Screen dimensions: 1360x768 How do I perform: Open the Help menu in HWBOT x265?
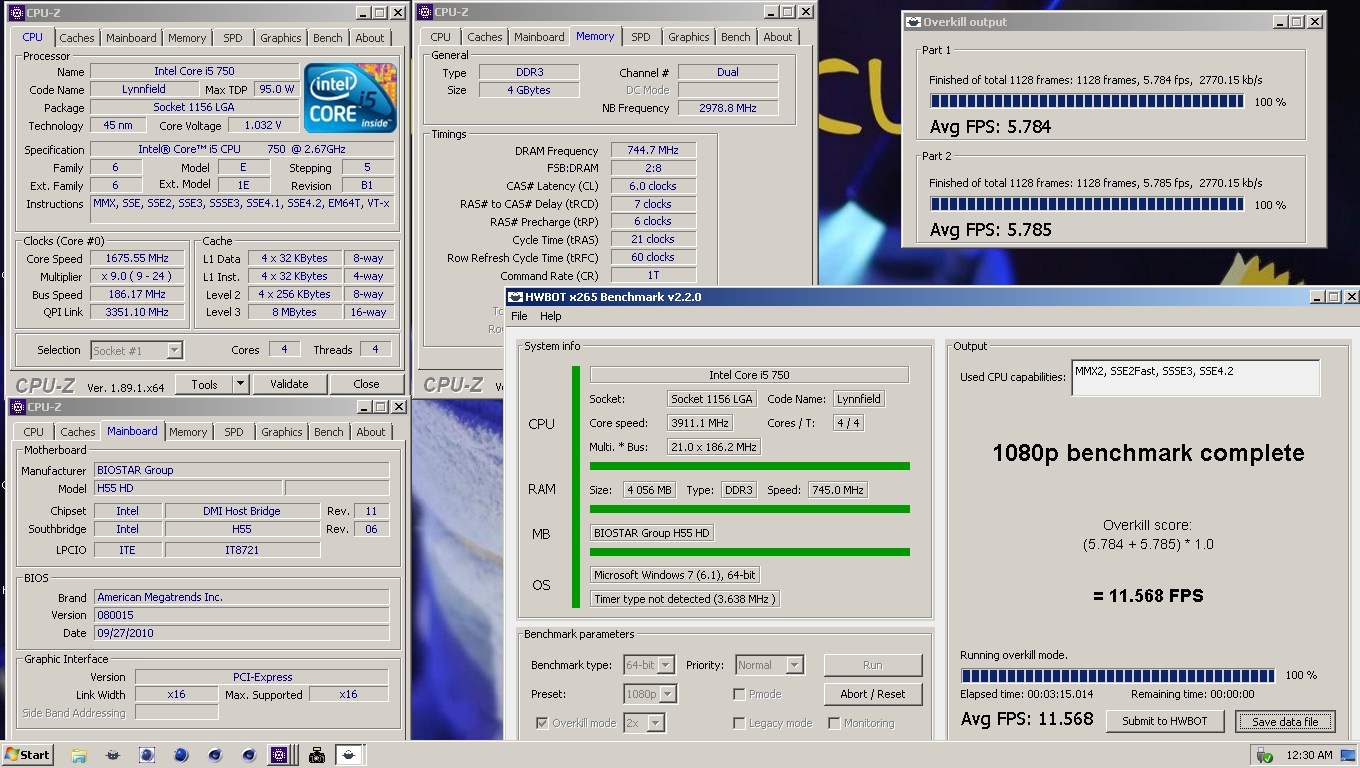click(551, 316)
